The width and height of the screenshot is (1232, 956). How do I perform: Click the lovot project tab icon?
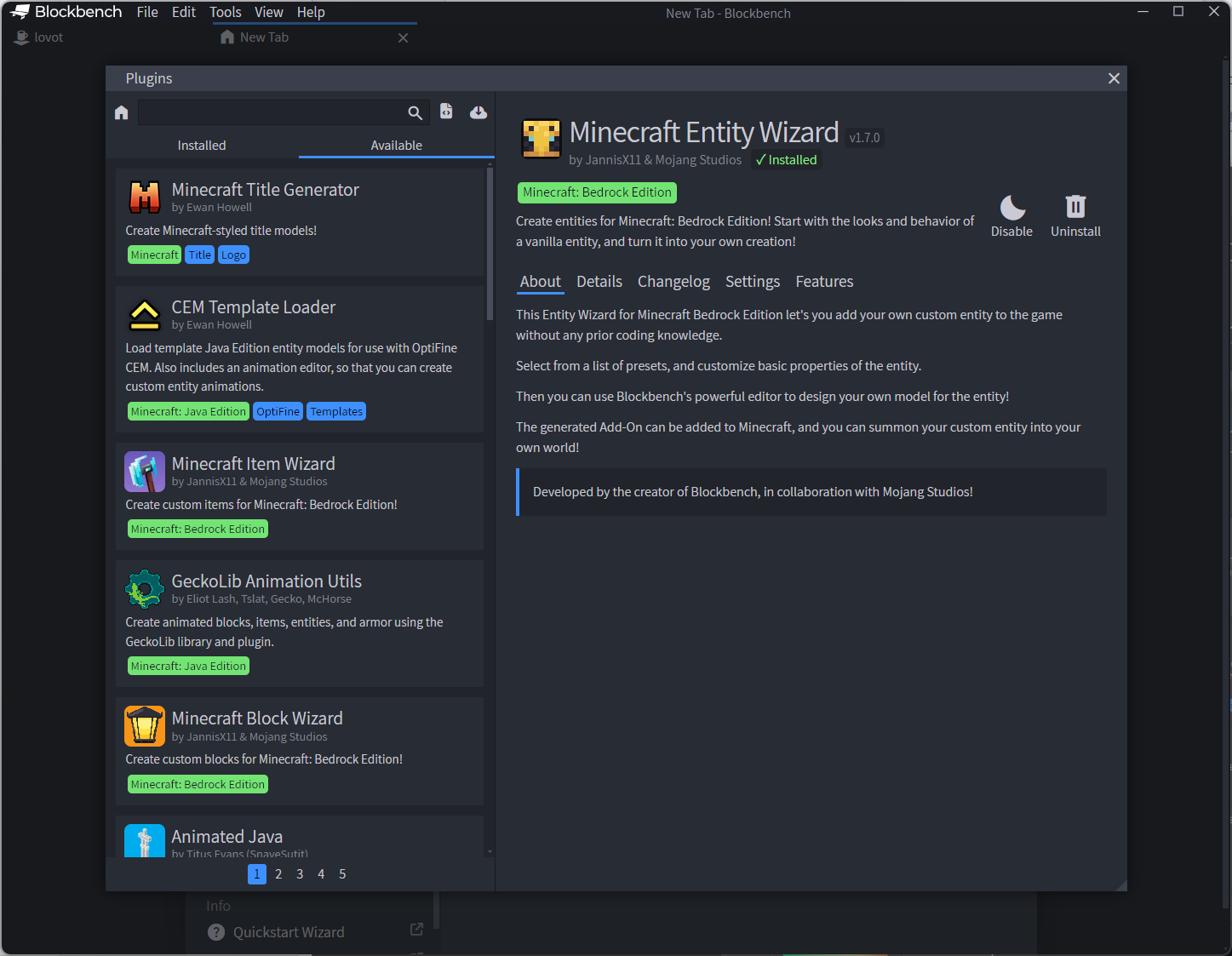click(x=21, y=37)
